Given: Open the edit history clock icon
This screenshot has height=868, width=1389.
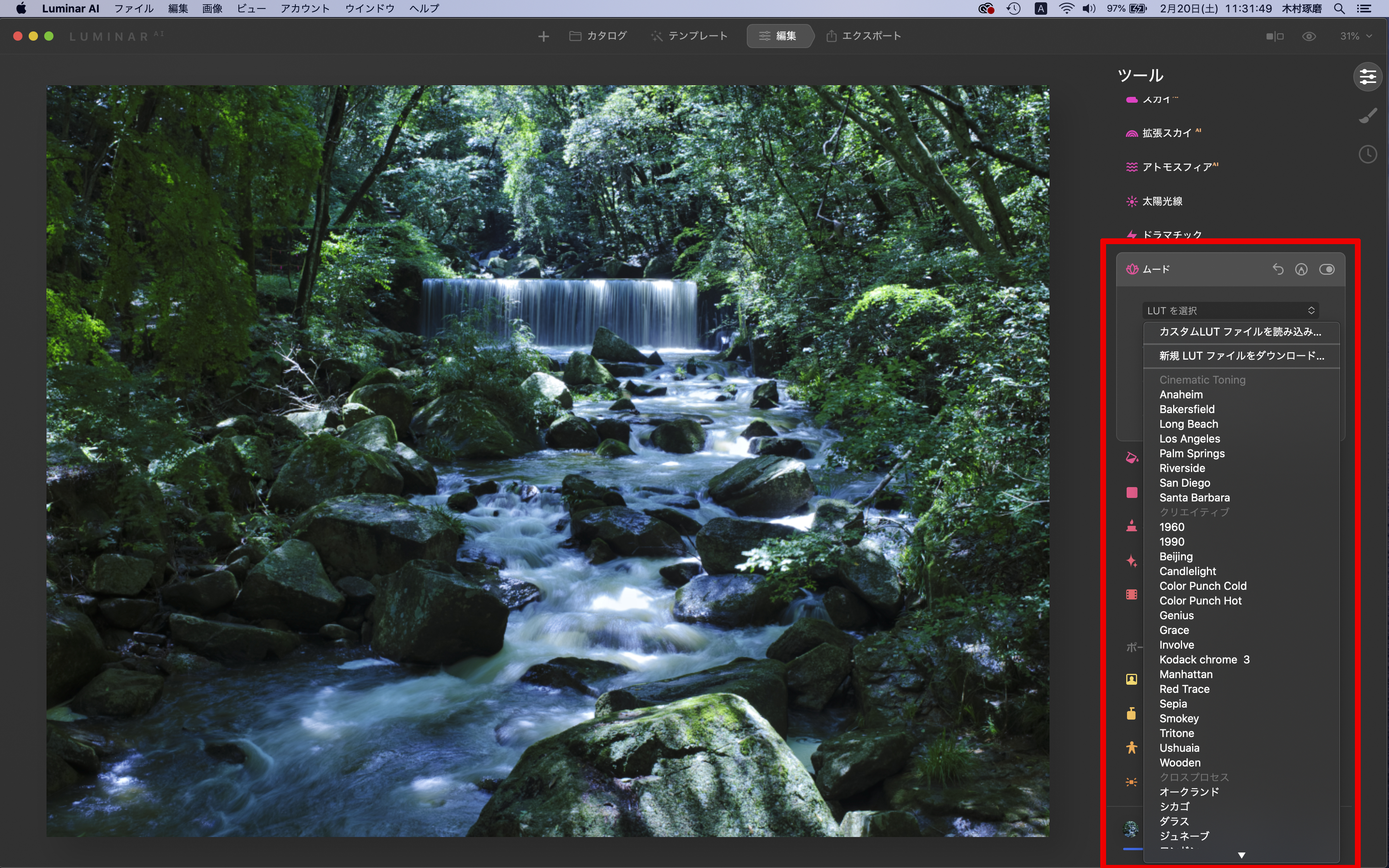Looking at the screenshot, I should click(1368, 154).
